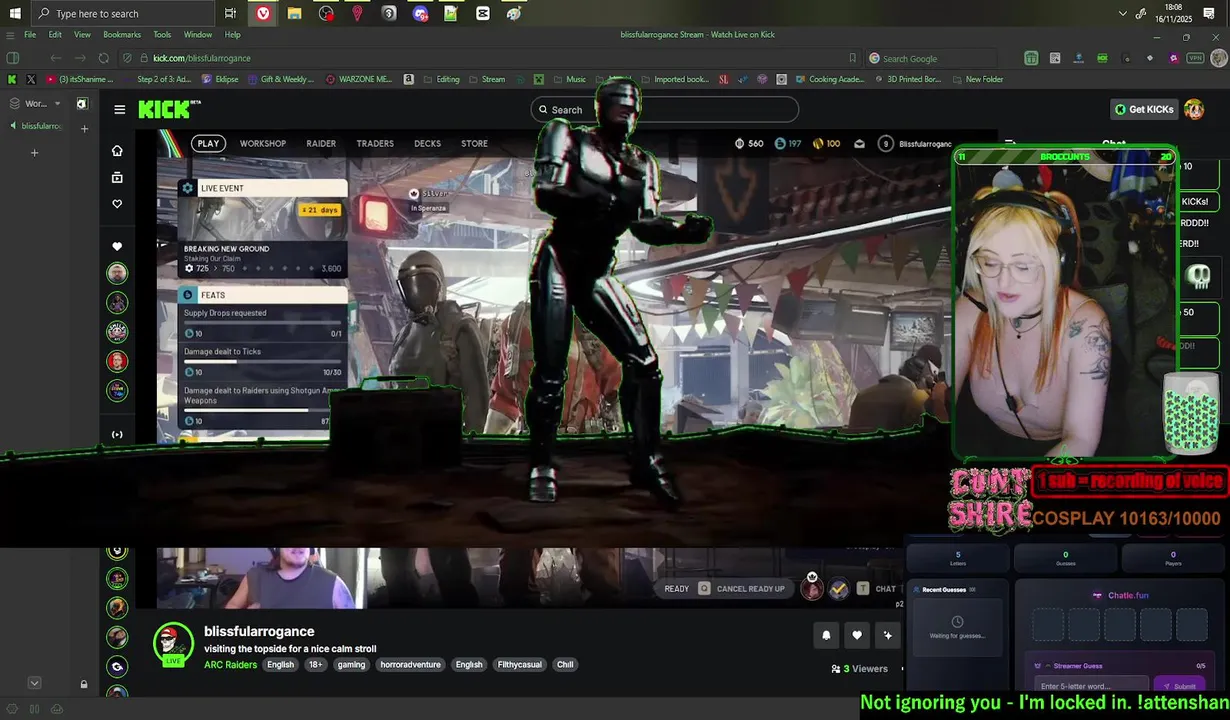This screenshot has height=720, width=1230.
Task: Toggle the VPN button in the toolbar
Action: tap(1195, 58)
